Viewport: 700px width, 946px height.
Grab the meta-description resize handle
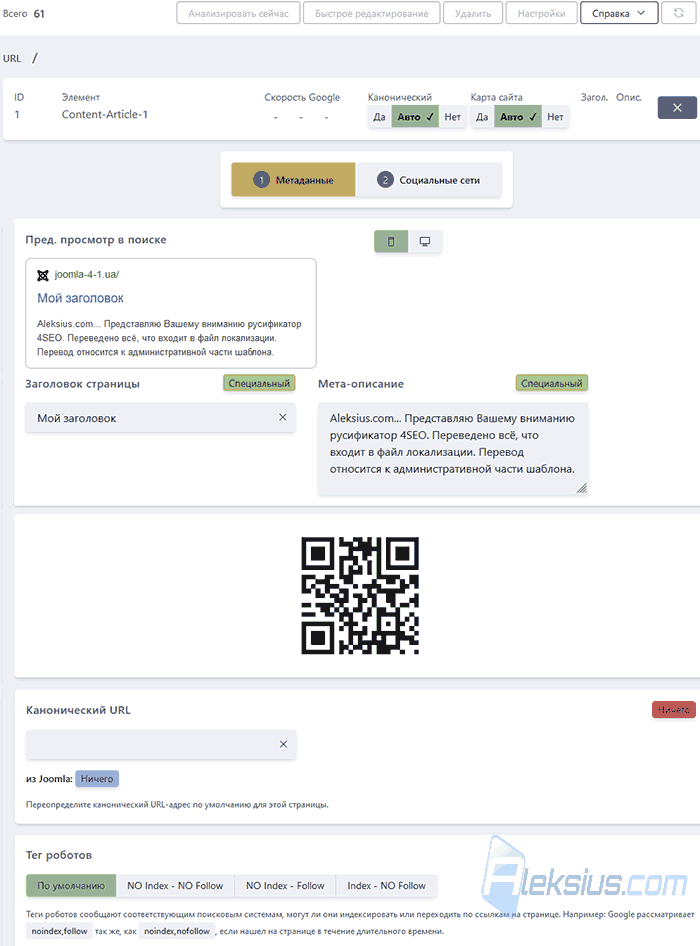click(581, 488)
